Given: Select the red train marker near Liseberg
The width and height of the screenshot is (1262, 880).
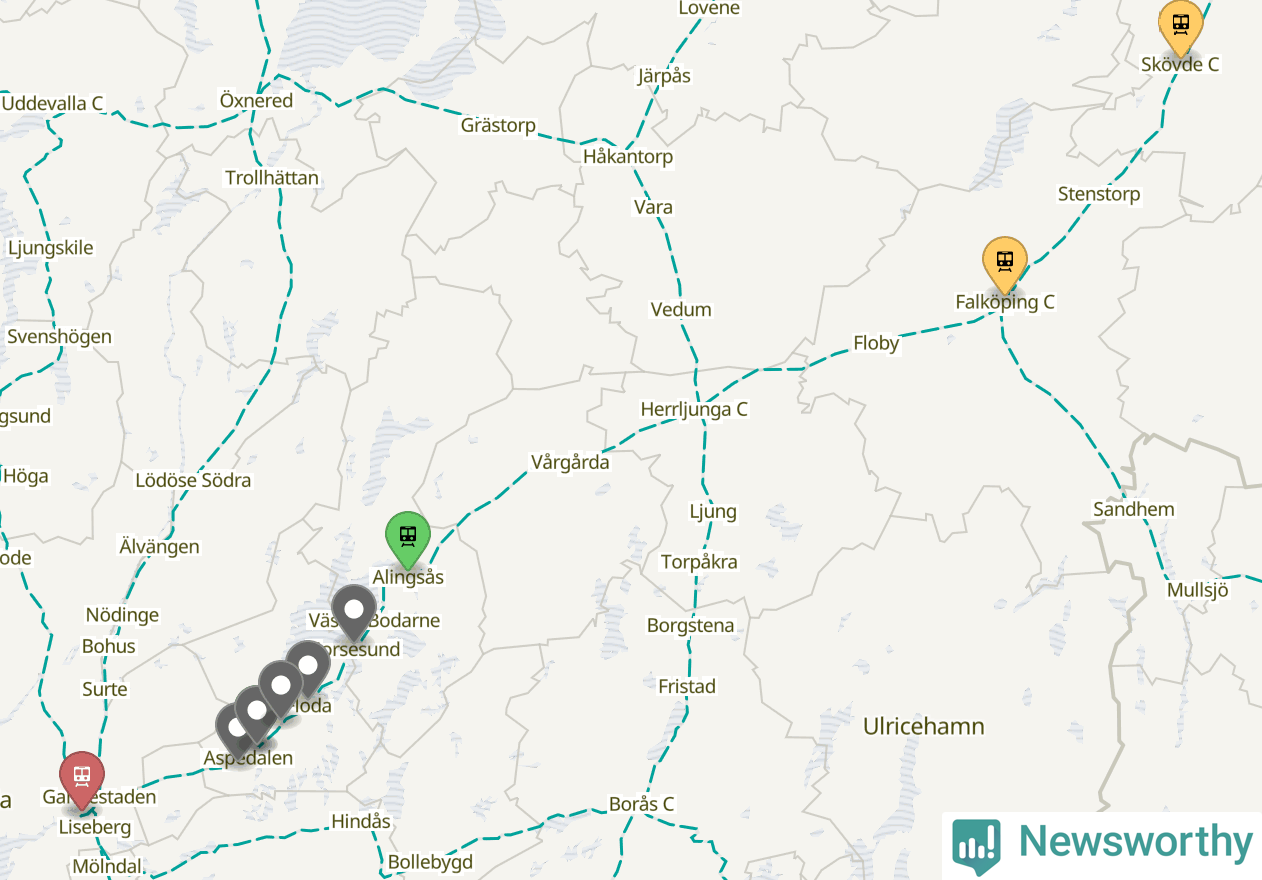Looking at the screenshot, I should click(x=81, y=778).
